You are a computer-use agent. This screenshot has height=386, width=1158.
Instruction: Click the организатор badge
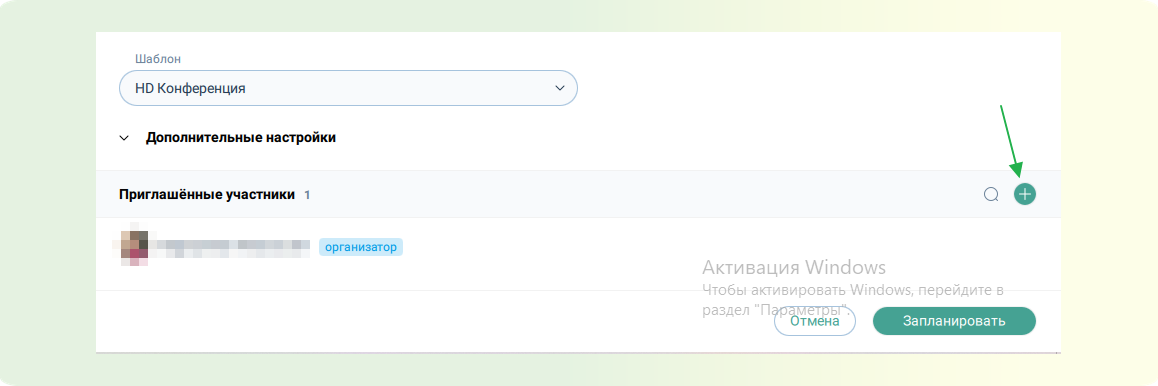360,247
